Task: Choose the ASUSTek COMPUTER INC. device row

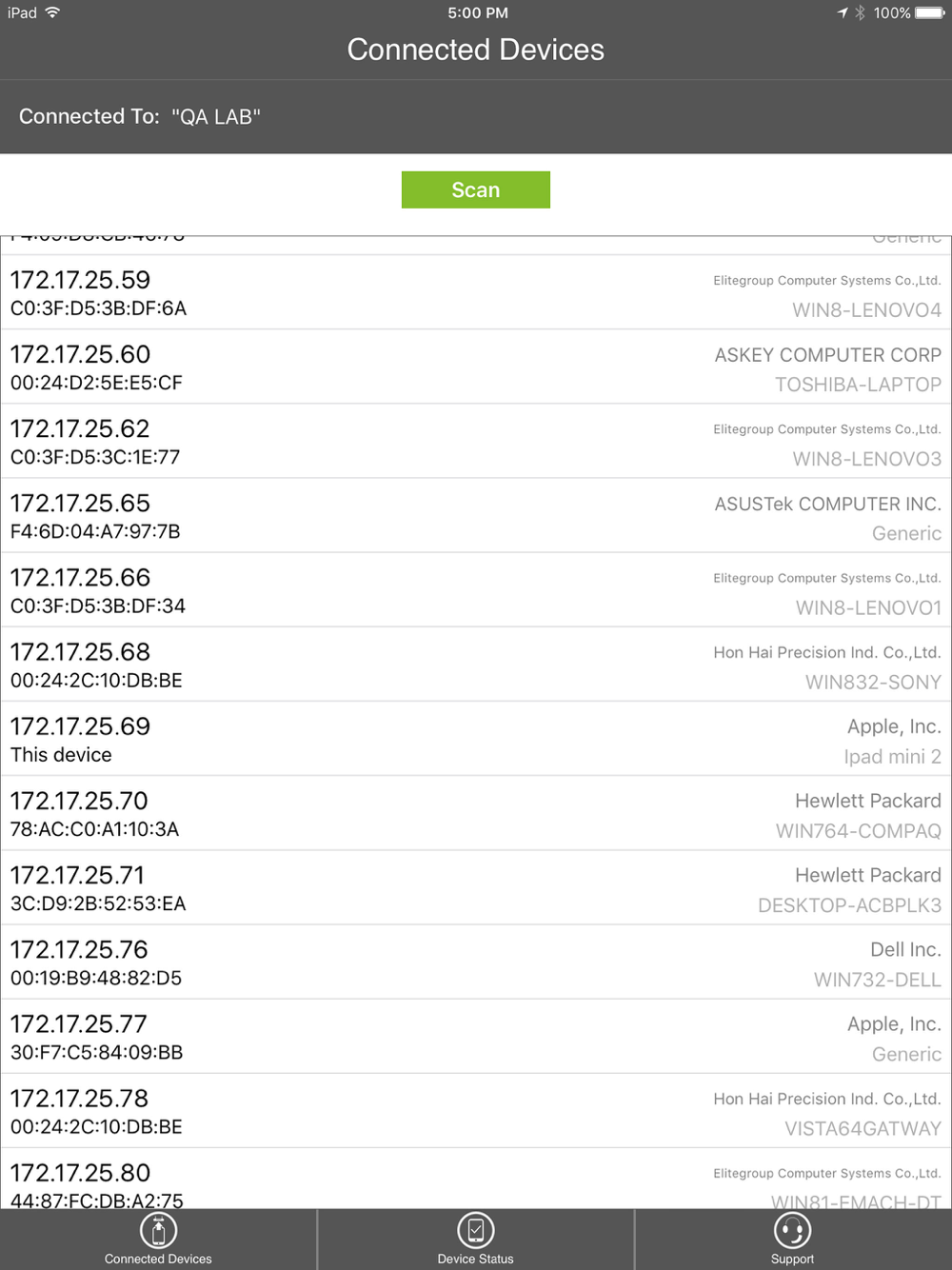Action: pyautogui.click(x=476, y=516)
